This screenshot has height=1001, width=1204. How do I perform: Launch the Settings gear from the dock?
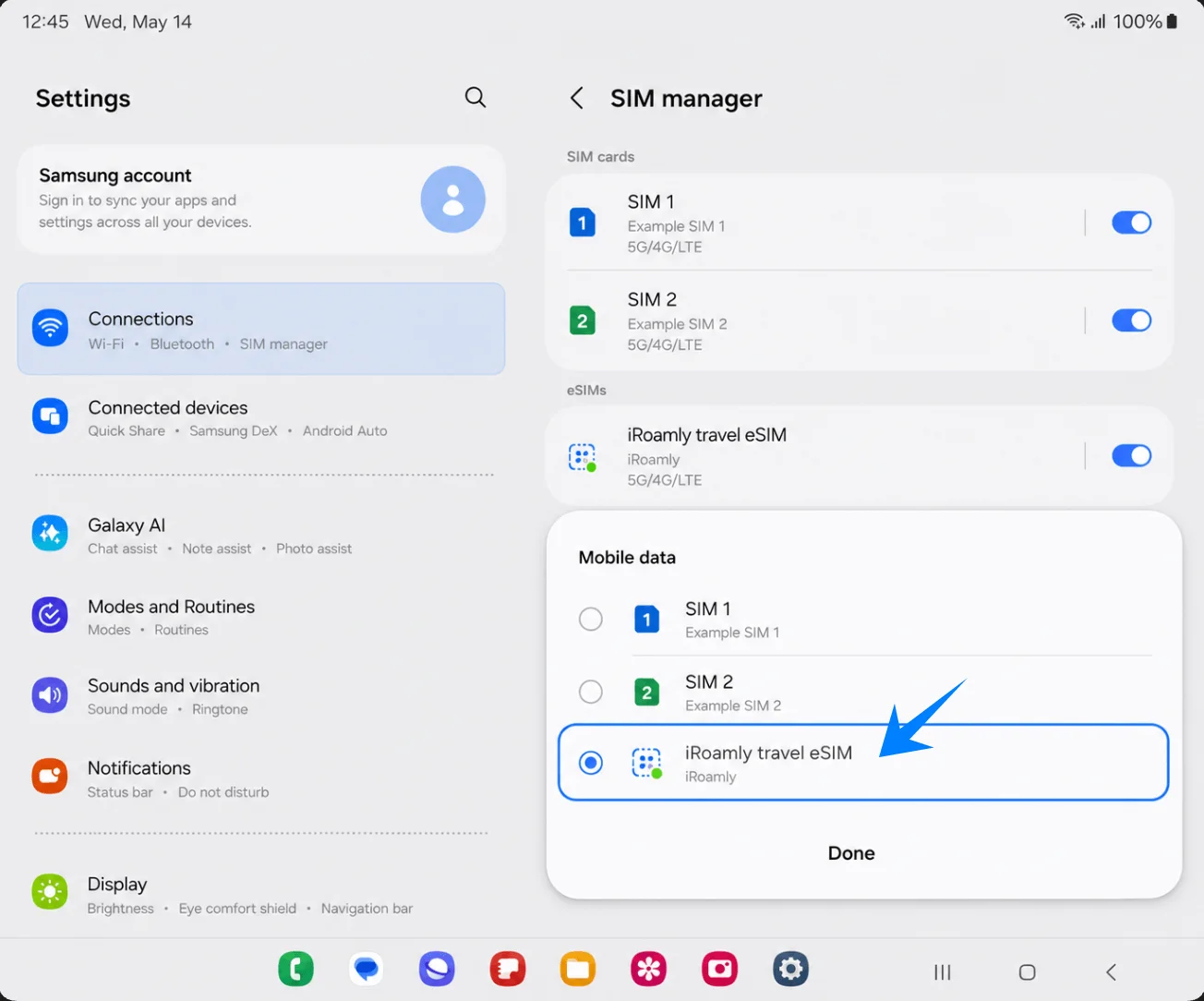point(790,970)
